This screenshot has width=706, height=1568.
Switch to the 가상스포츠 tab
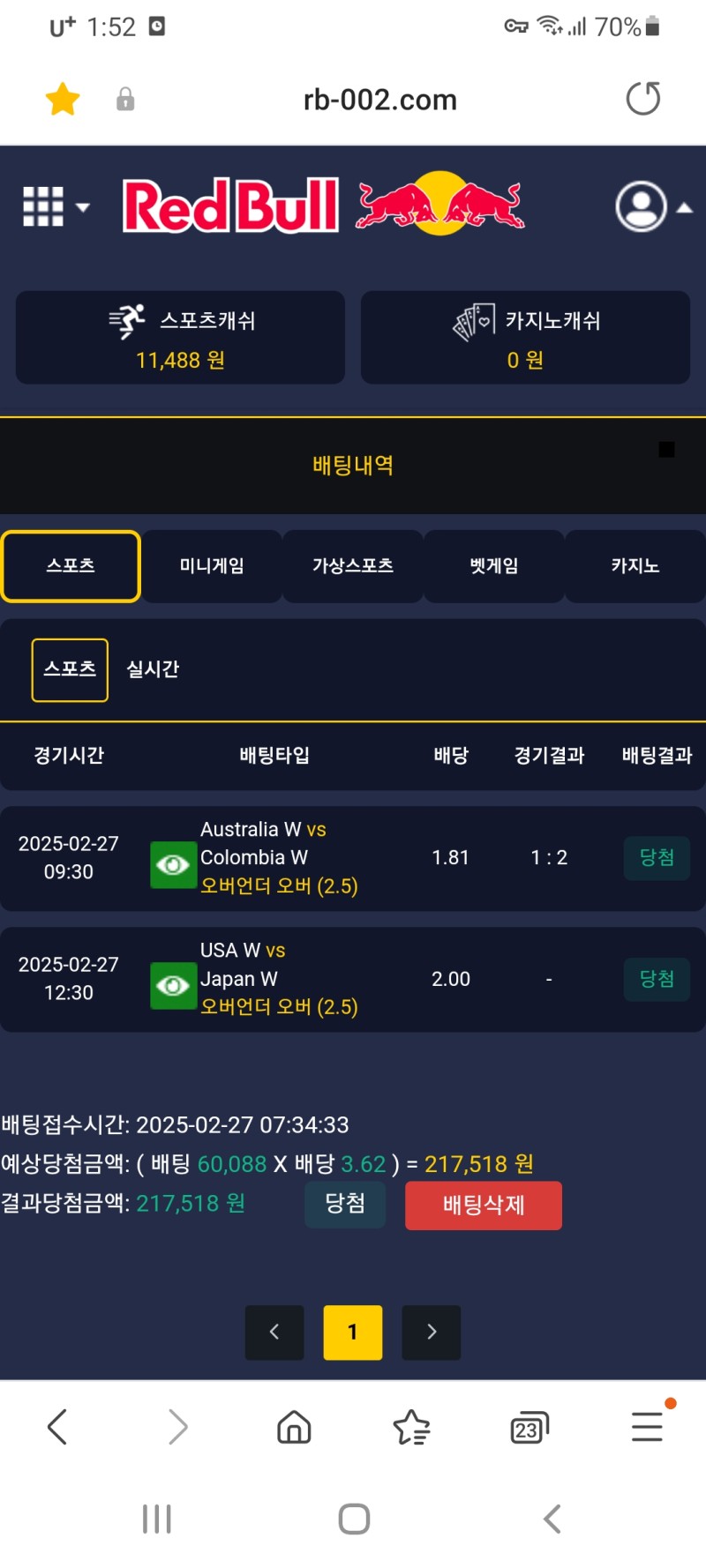[353, 566]
